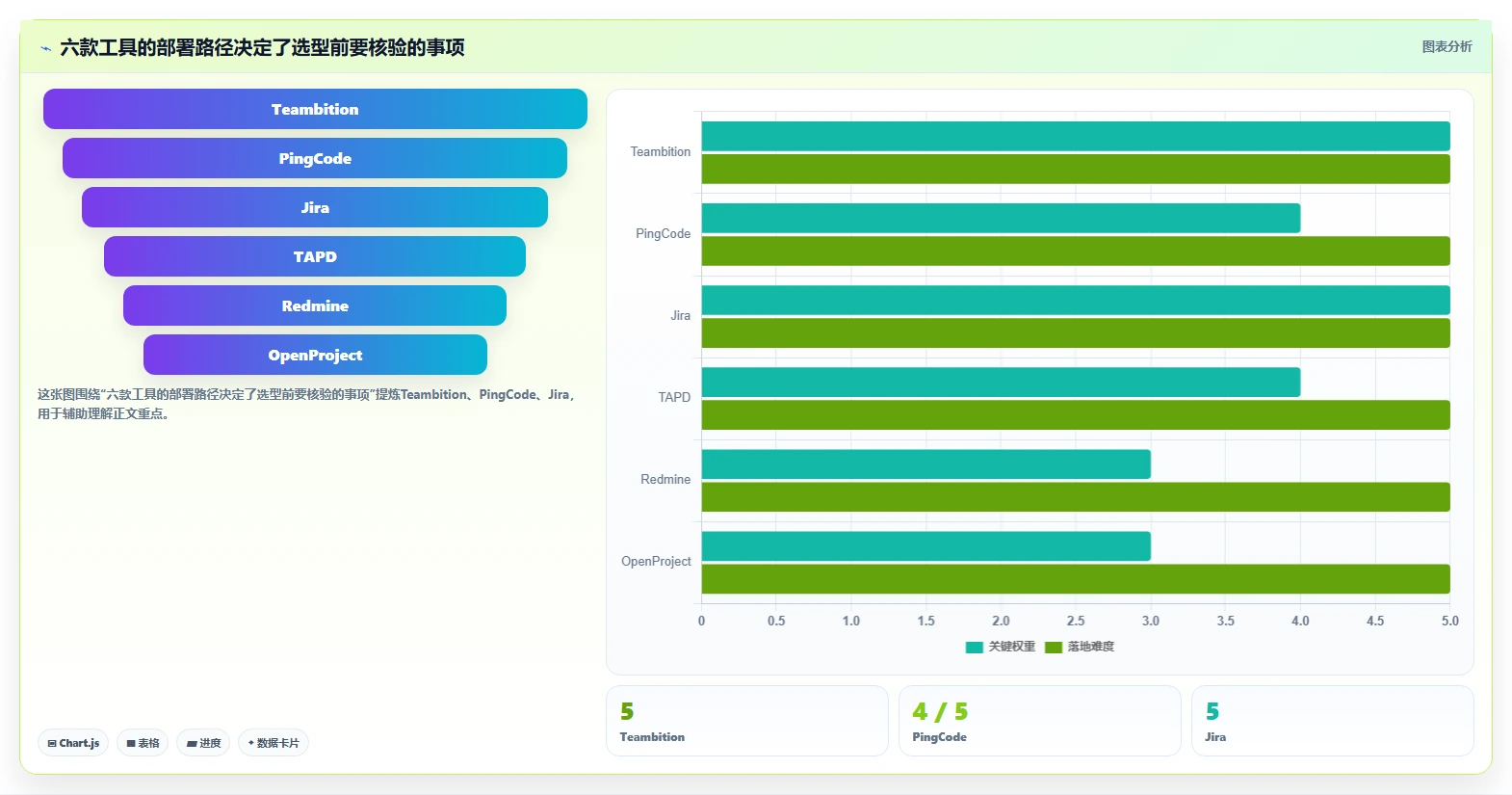Click the 图表分析 label

1447,46
